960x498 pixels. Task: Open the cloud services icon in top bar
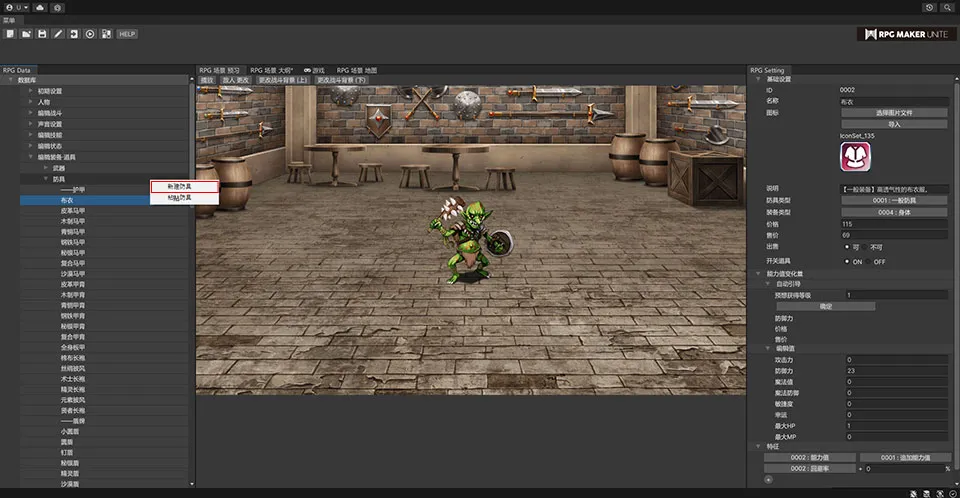pyautogui.click(x=39, y=7)
